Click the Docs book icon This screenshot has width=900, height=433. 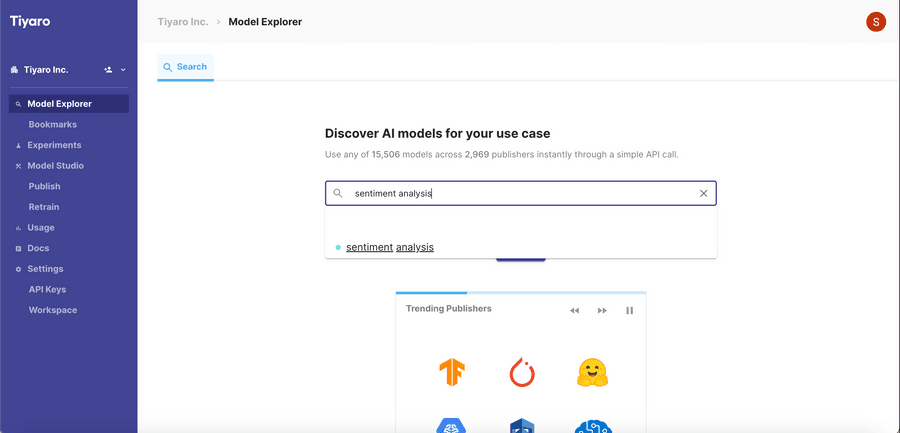pos(18,249)
